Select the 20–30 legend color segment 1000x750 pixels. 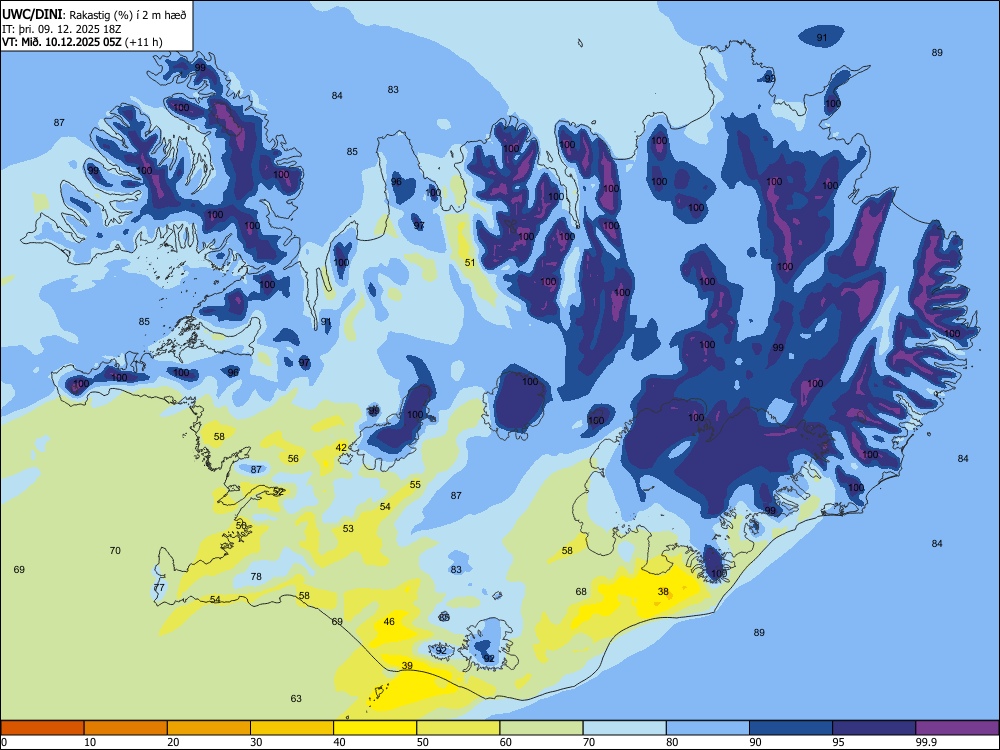point(209,728)
